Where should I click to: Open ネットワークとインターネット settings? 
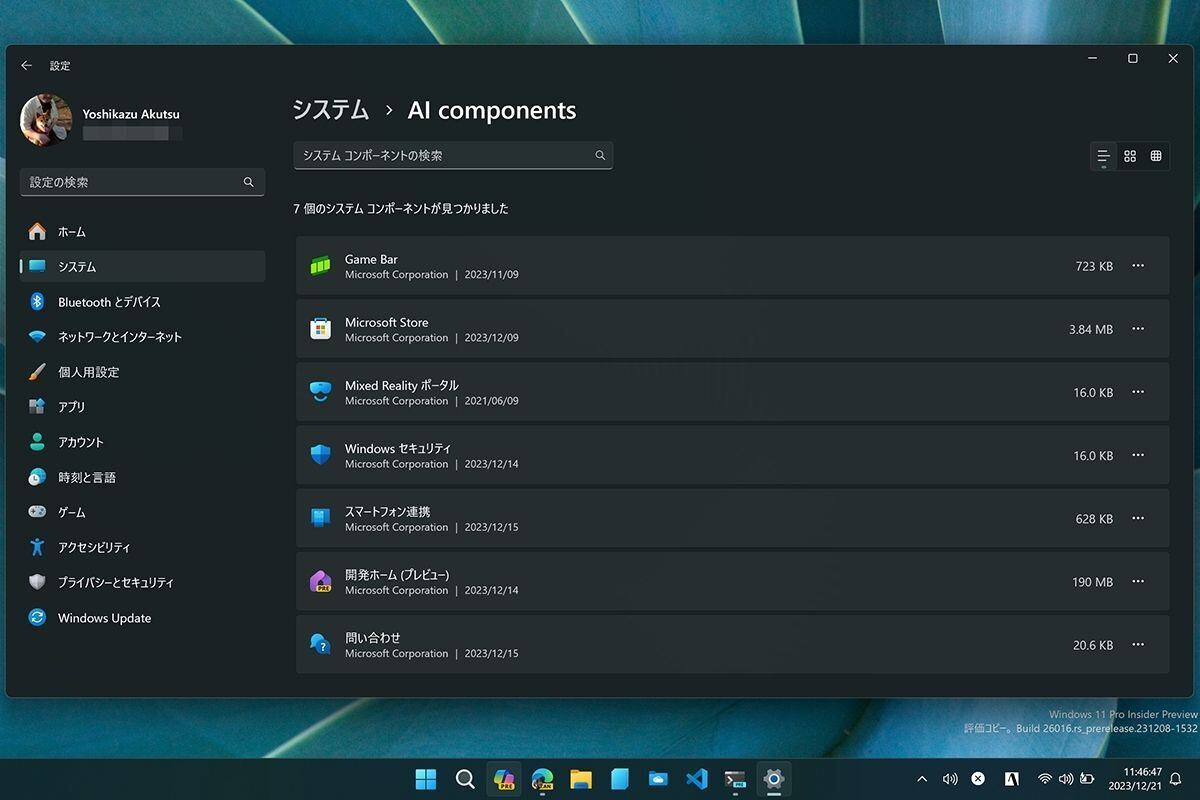coord(142,337)
